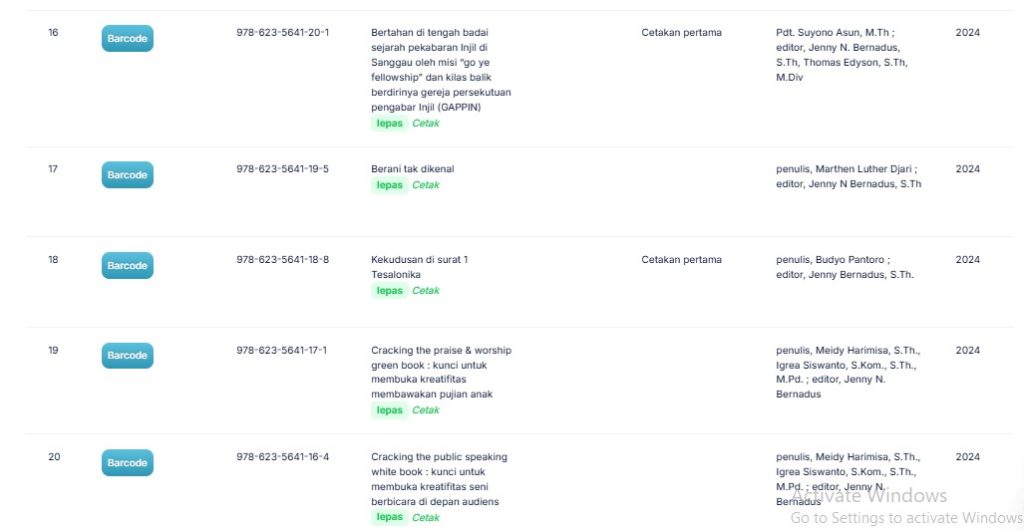Click lepas tag under Berani tak dikenal
The height and width of the screenshot is (531, 1024).
point(389,185)
